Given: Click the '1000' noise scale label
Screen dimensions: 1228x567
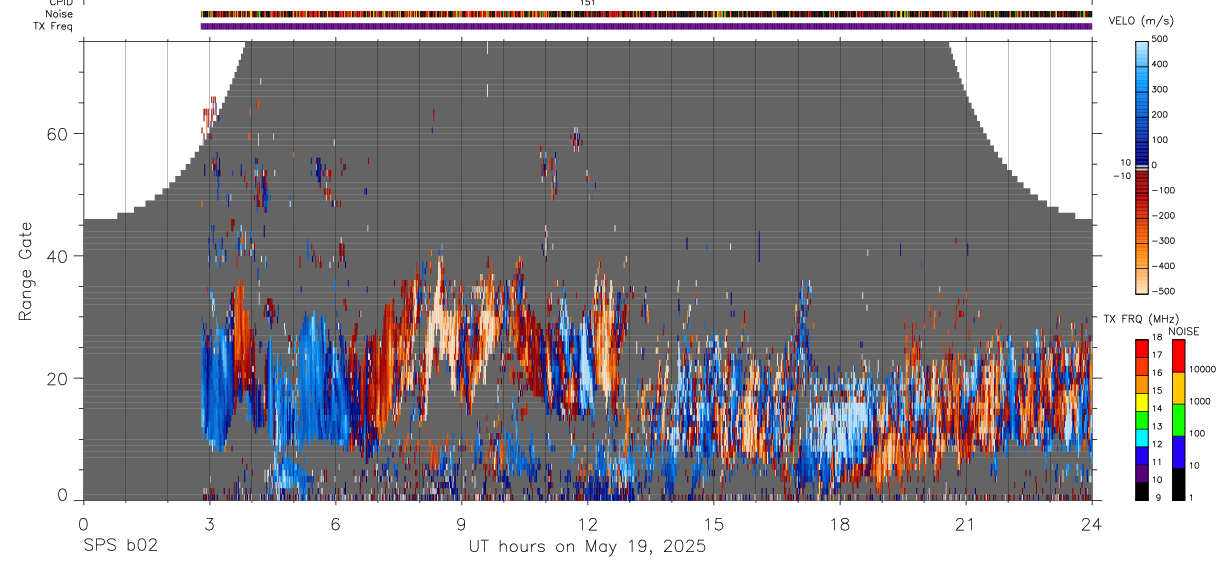Looking at the screenshot, I should 1200,401.
